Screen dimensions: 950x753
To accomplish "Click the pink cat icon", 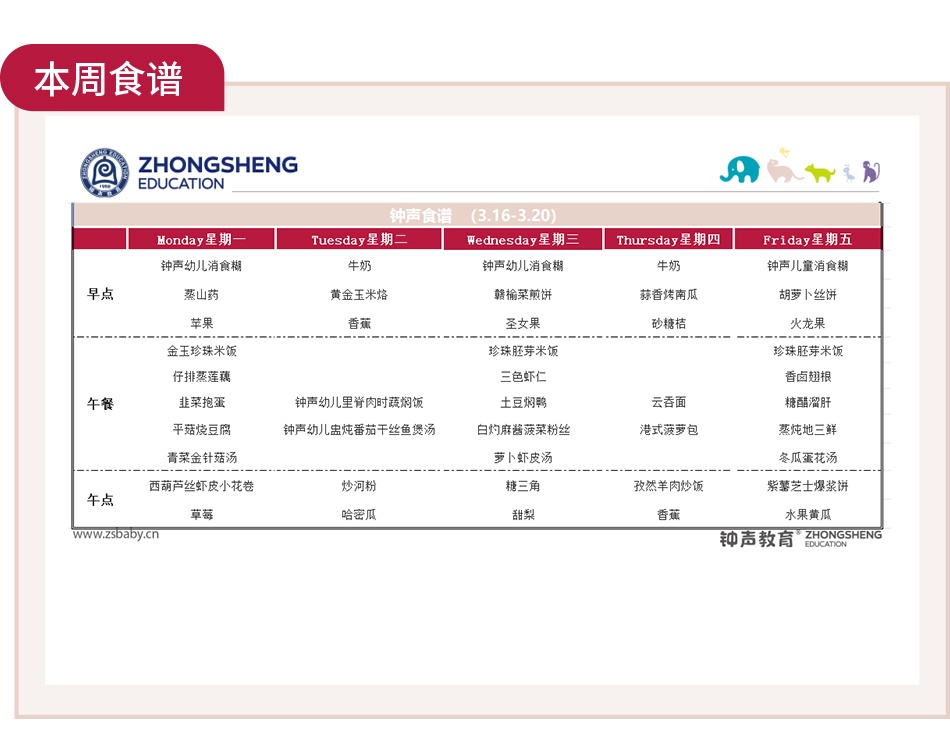I will coord(783,171).
